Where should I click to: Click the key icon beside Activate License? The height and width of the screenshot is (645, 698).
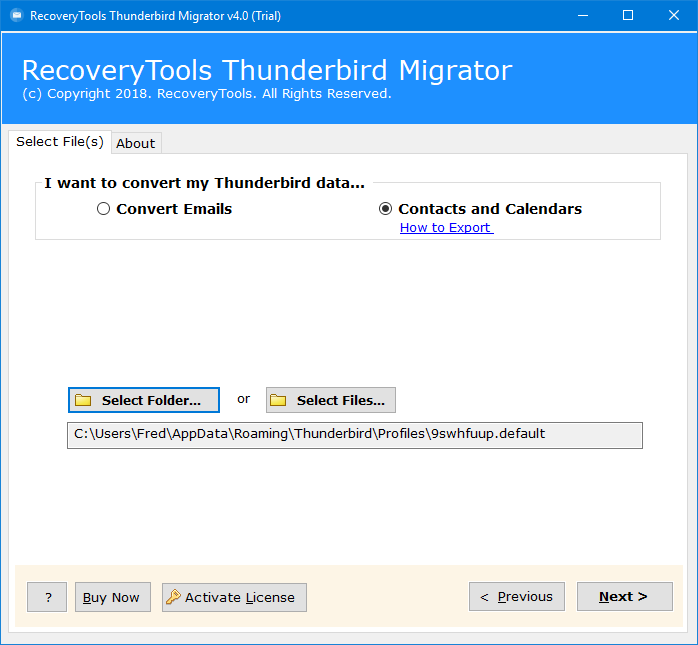point(173,597)
